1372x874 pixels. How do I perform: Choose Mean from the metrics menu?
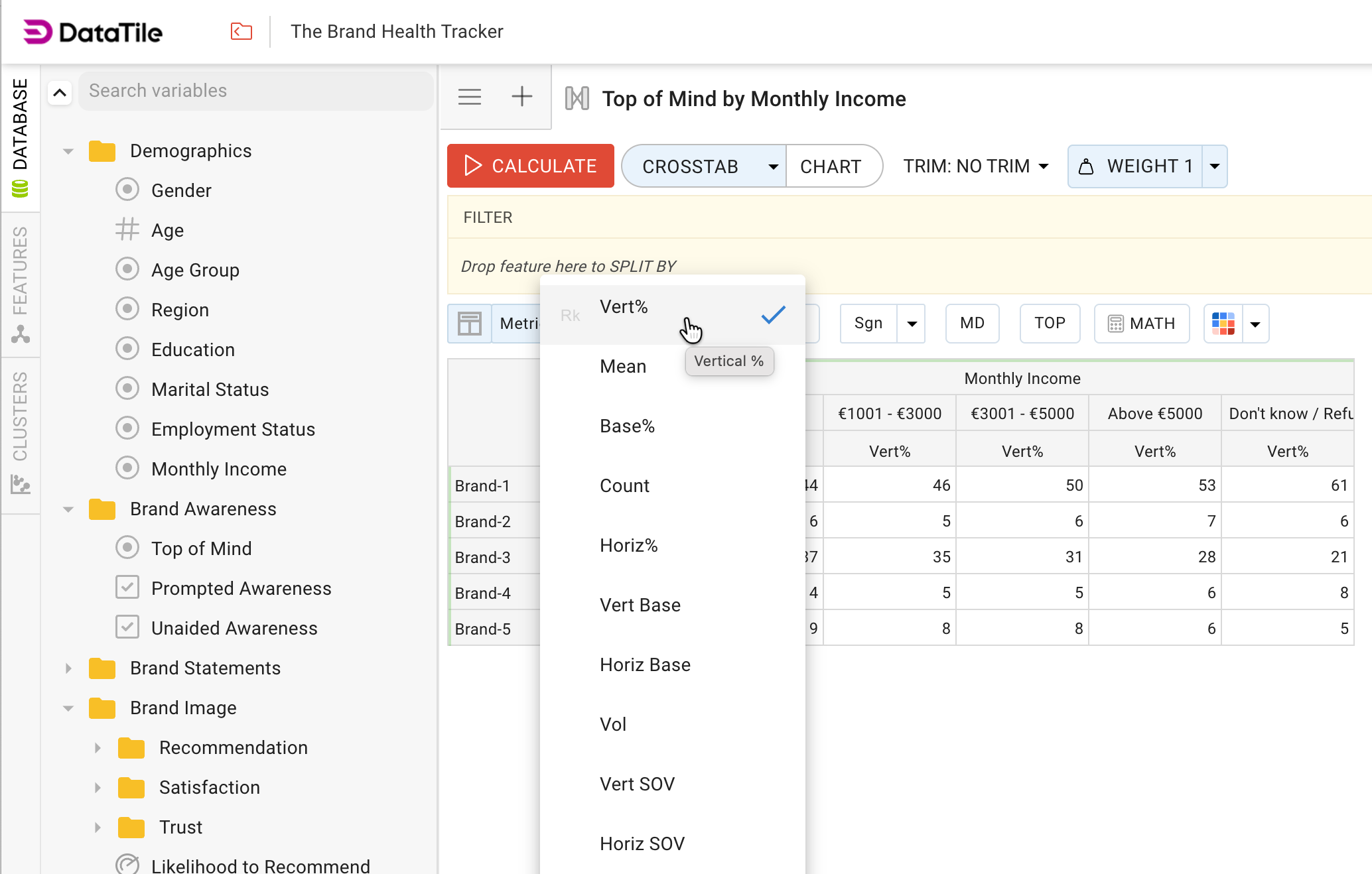[673, 367]
